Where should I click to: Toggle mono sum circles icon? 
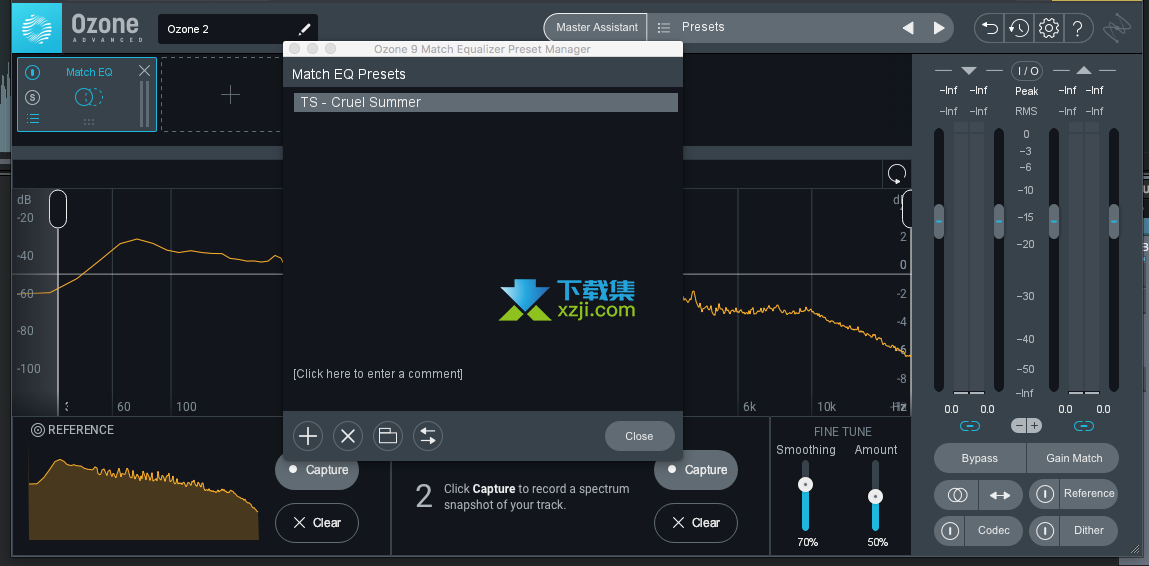click(x=956, y=495)
